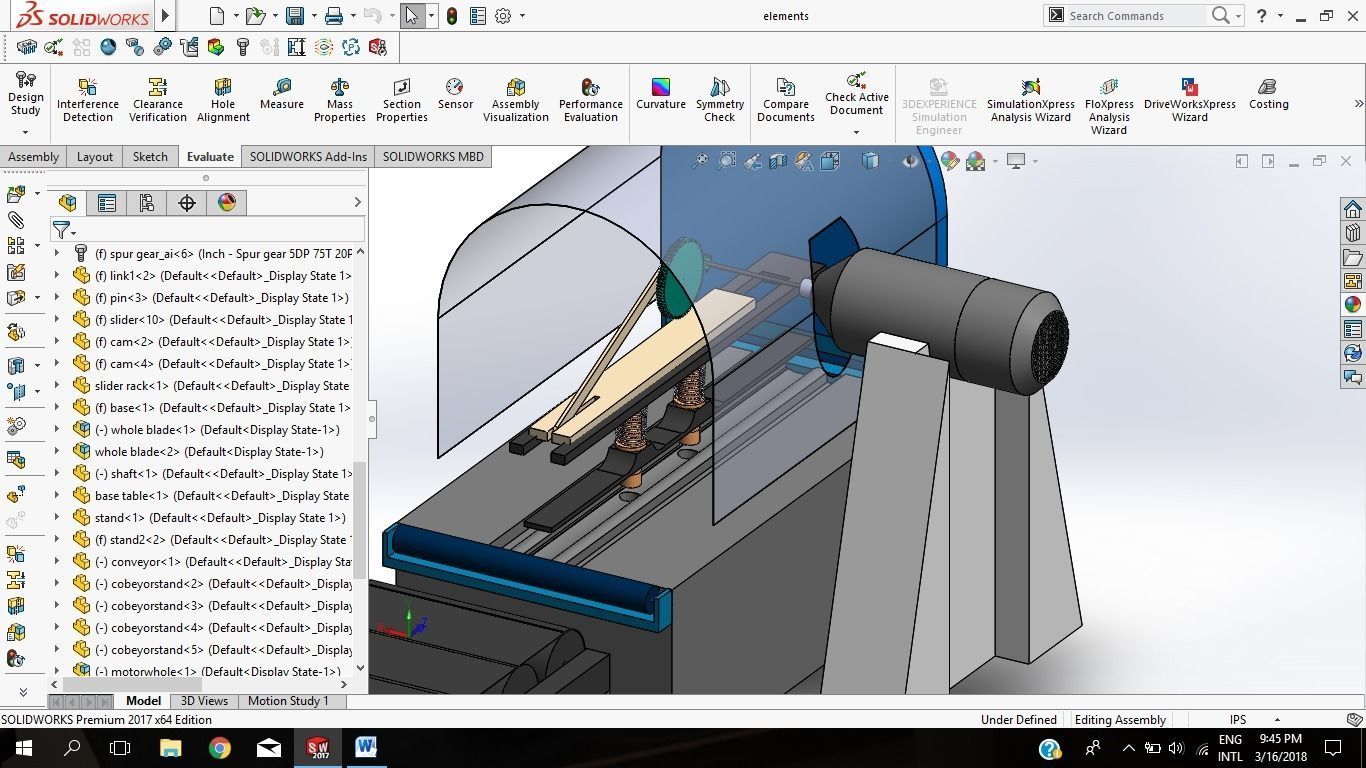Open Mass Properties
This screenshot has width=1366, height=768.
click(x=340, y=100)
